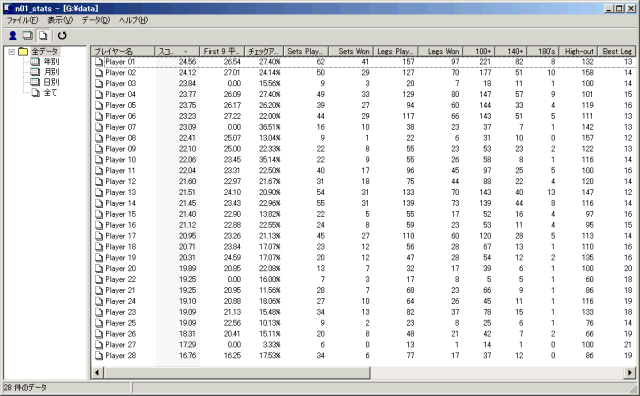Click the table icon beside 年別
Image resolution: width=640 pixels, height=396 pixels.
[x=36, y=62]
